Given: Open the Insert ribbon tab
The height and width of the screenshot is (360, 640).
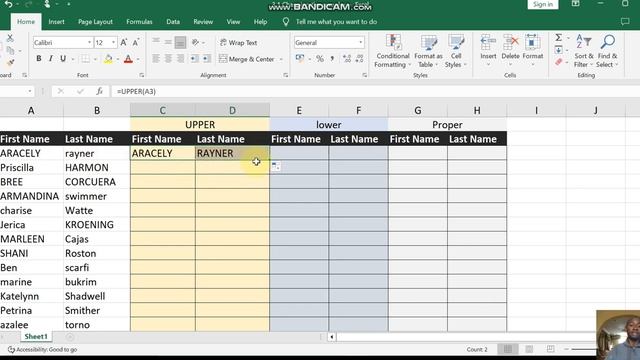Looking at the screenshot, I should (x=56, y=22).
